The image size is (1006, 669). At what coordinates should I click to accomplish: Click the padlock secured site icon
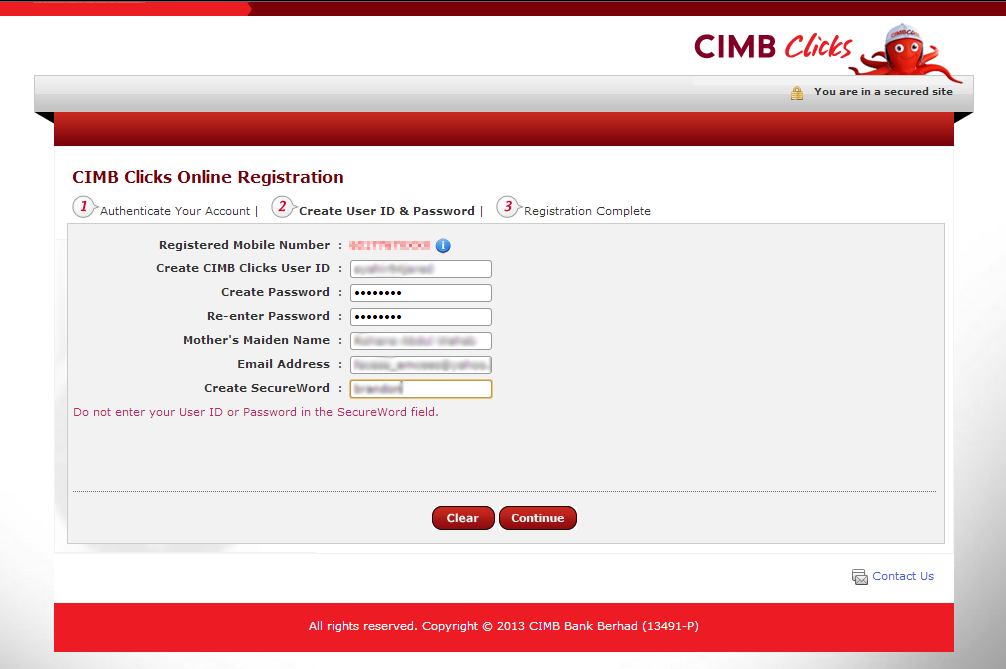click(797, 93)
